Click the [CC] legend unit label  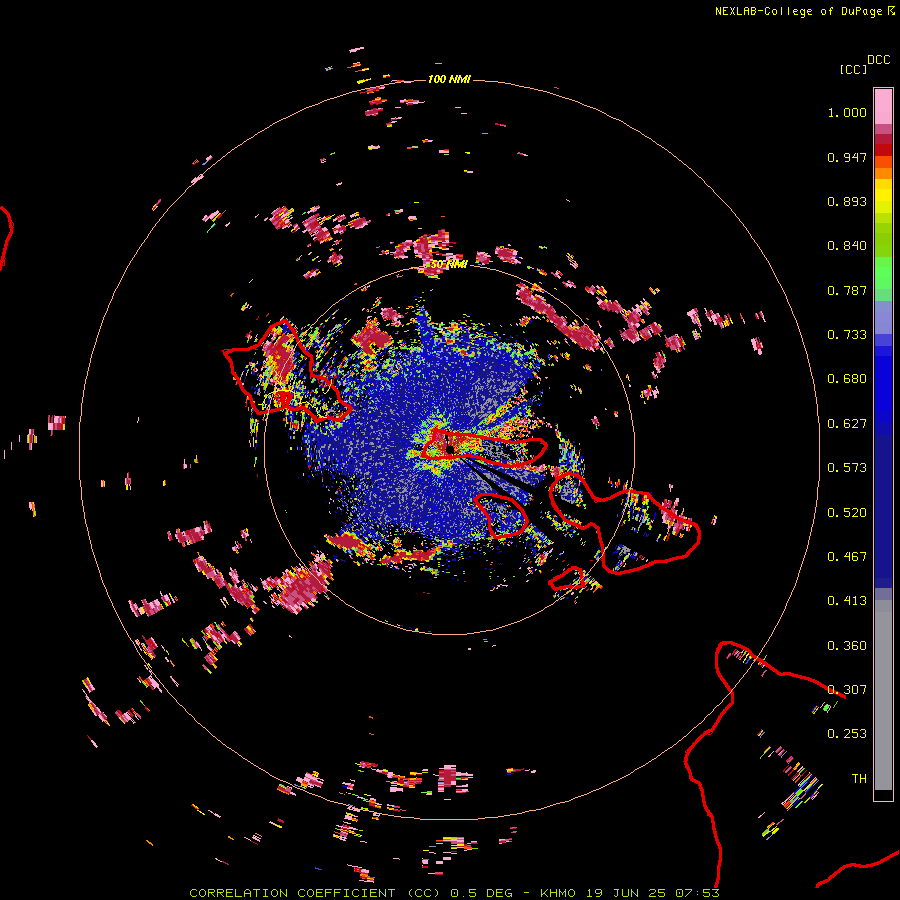[x=853, y=69]
